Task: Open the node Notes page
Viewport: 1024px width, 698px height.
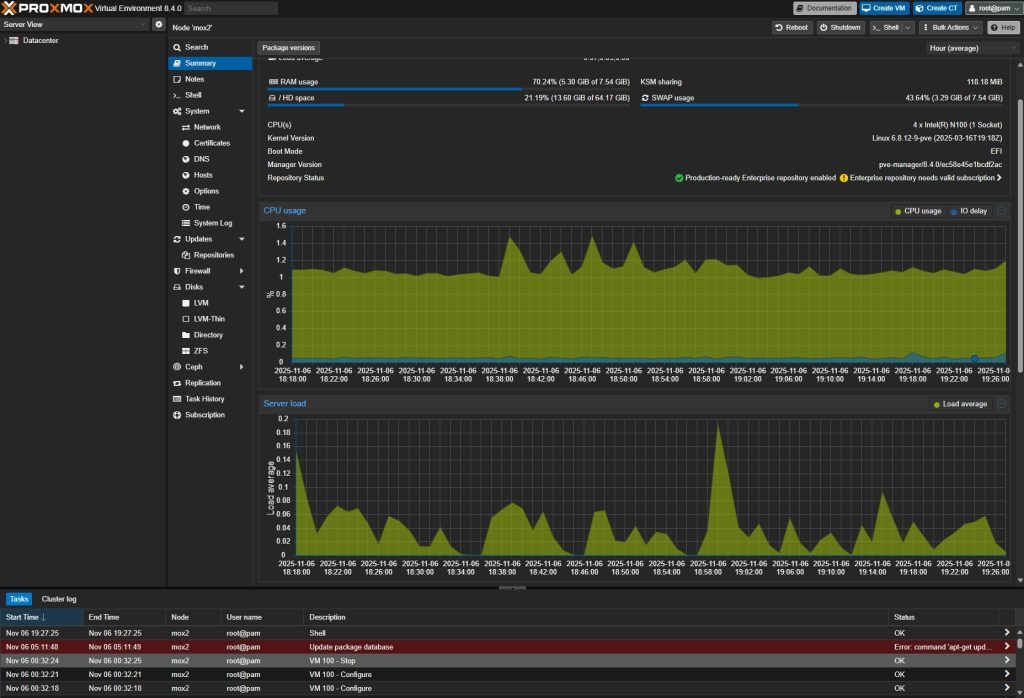Action: (x=194, y=79)
